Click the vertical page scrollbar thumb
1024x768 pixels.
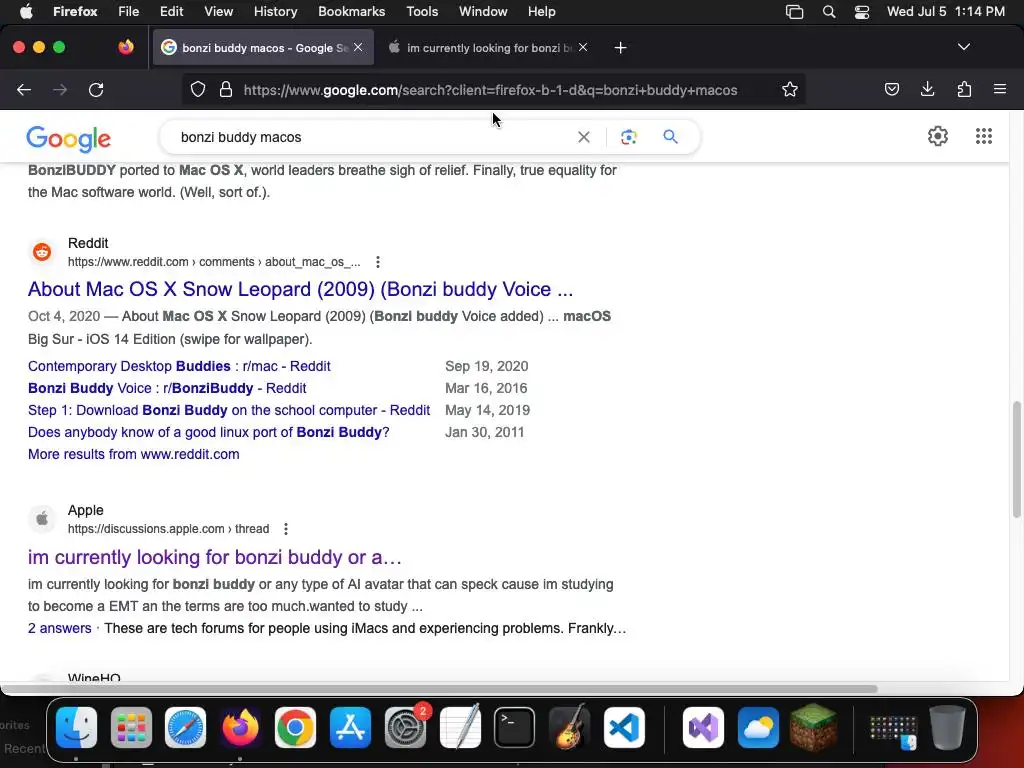[x=1016, y=460]
